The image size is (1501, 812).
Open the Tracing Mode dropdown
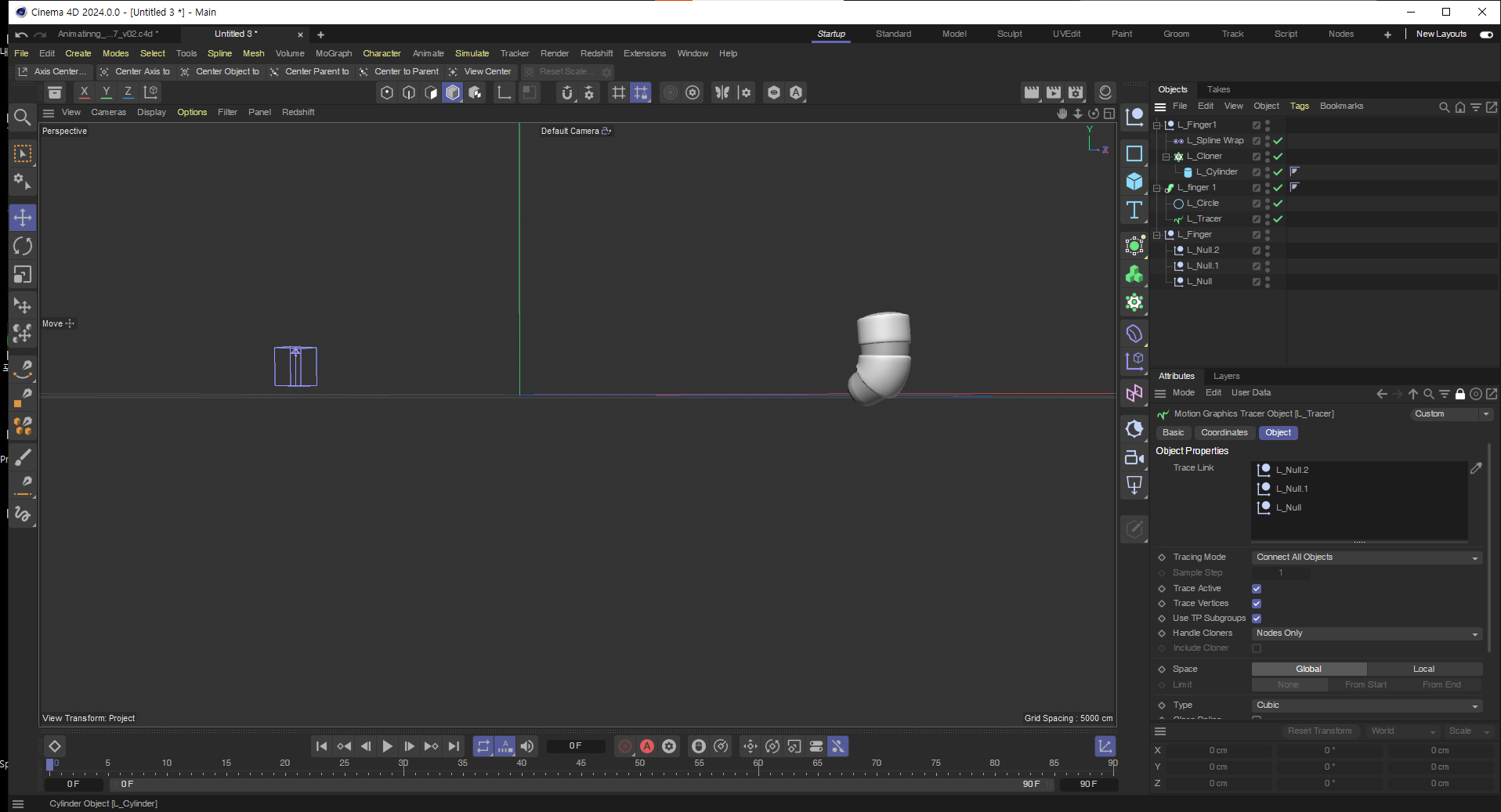(x=1366, y=558)
